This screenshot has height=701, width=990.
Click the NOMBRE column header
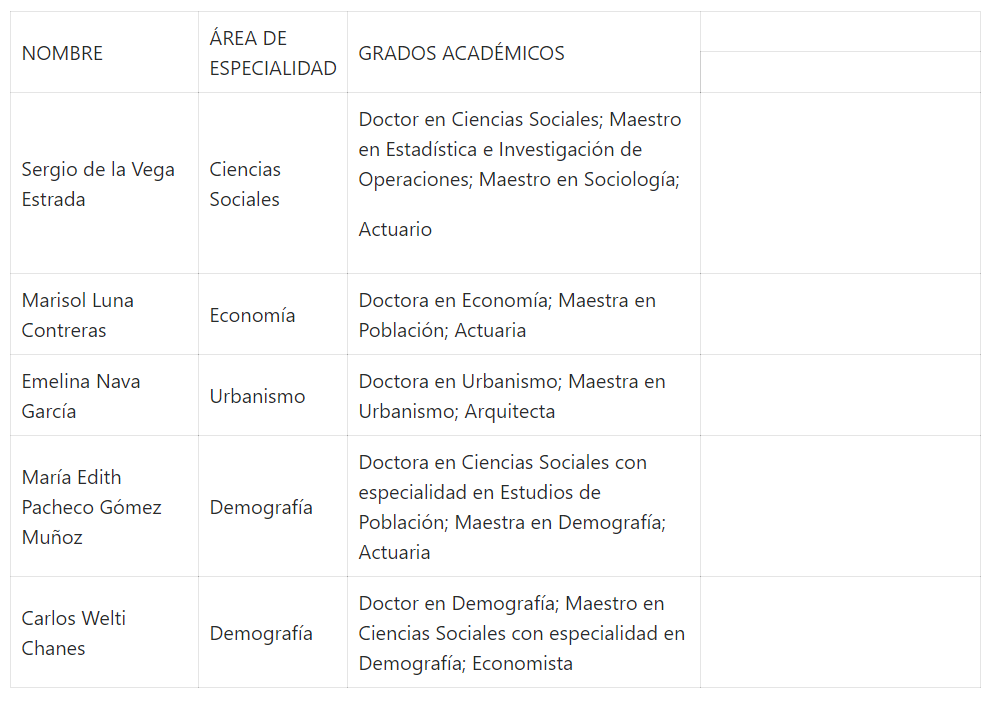click(x=62, y=54)
